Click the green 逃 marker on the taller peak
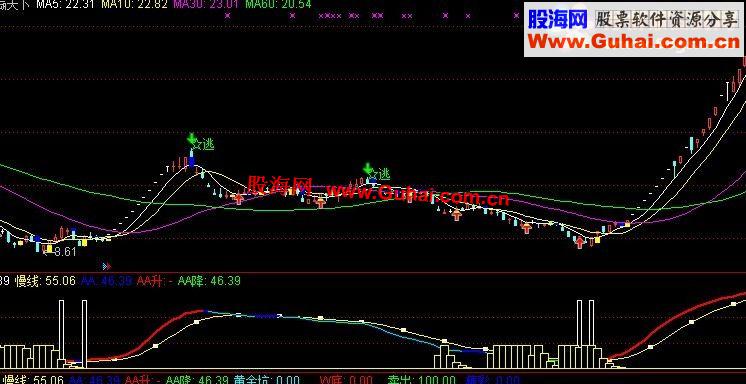This screenshot has height=384, width=746. (x=208, y=145)
